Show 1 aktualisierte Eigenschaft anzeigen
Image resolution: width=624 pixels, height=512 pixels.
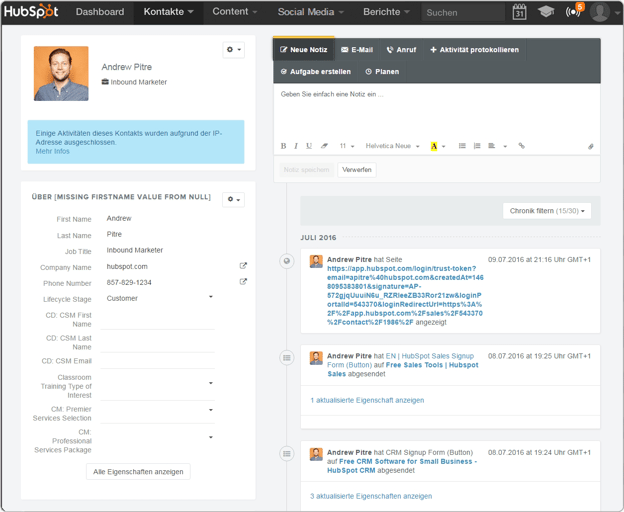(x=367, y=400)
